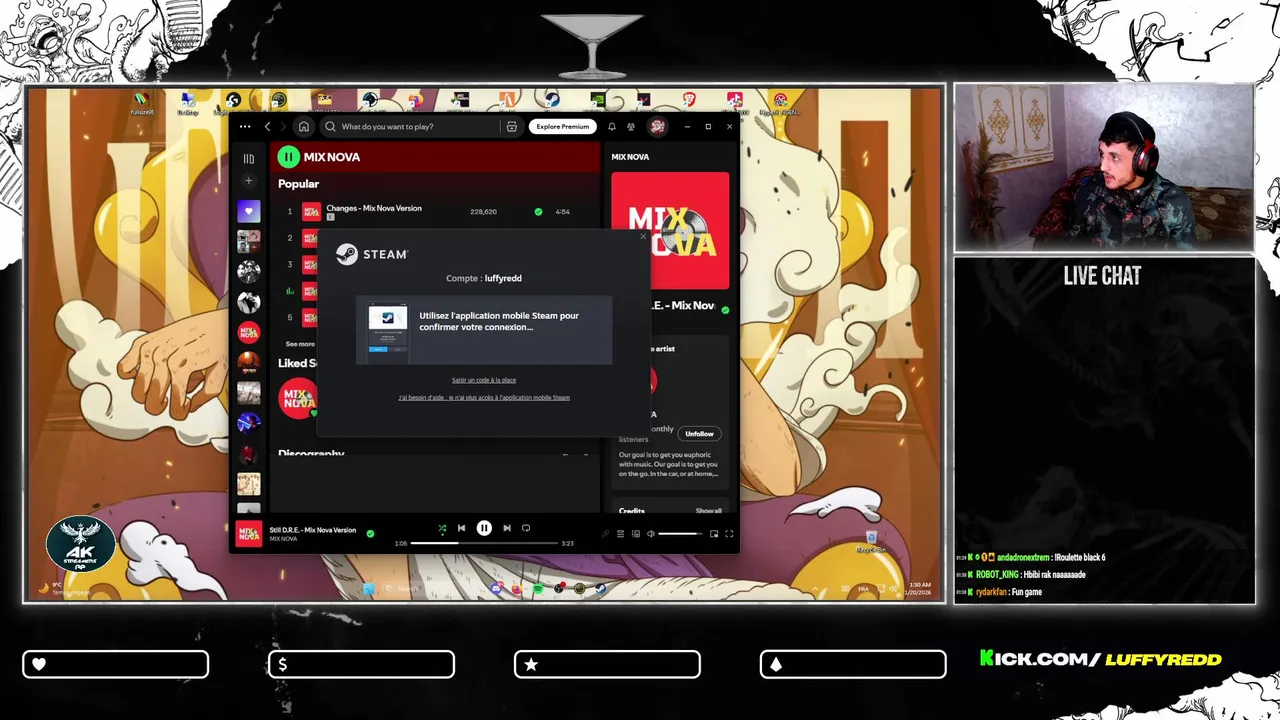Close the Steam login dialog
The height and width of the screenshot is (720, 1280).
click(x=643, y=236)
